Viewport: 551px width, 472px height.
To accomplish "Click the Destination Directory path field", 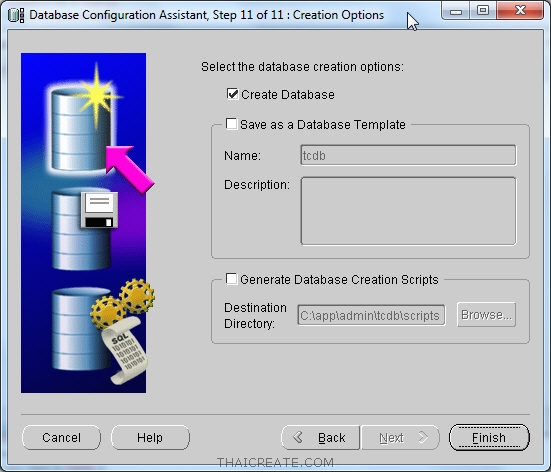I will [371, 315].
